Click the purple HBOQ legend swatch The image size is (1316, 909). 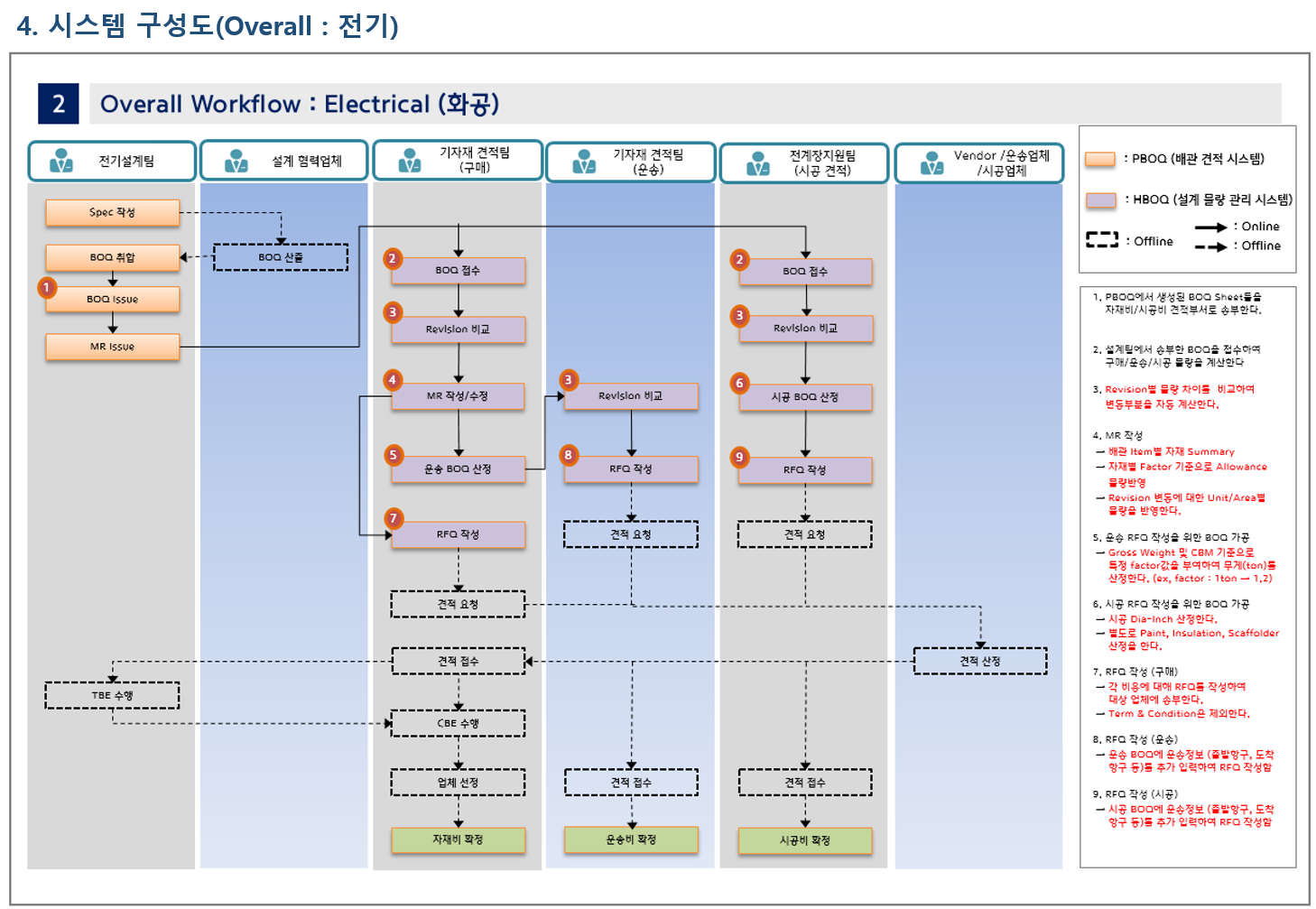pos(1100,199)
